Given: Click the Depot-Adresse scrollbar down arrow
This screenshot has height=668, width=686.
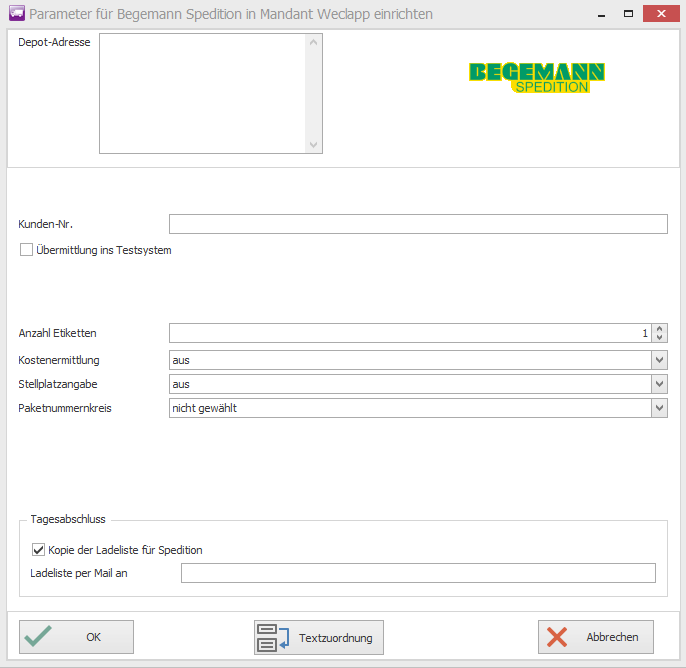Looking at the screenshot, I should (x=313, y=145).
